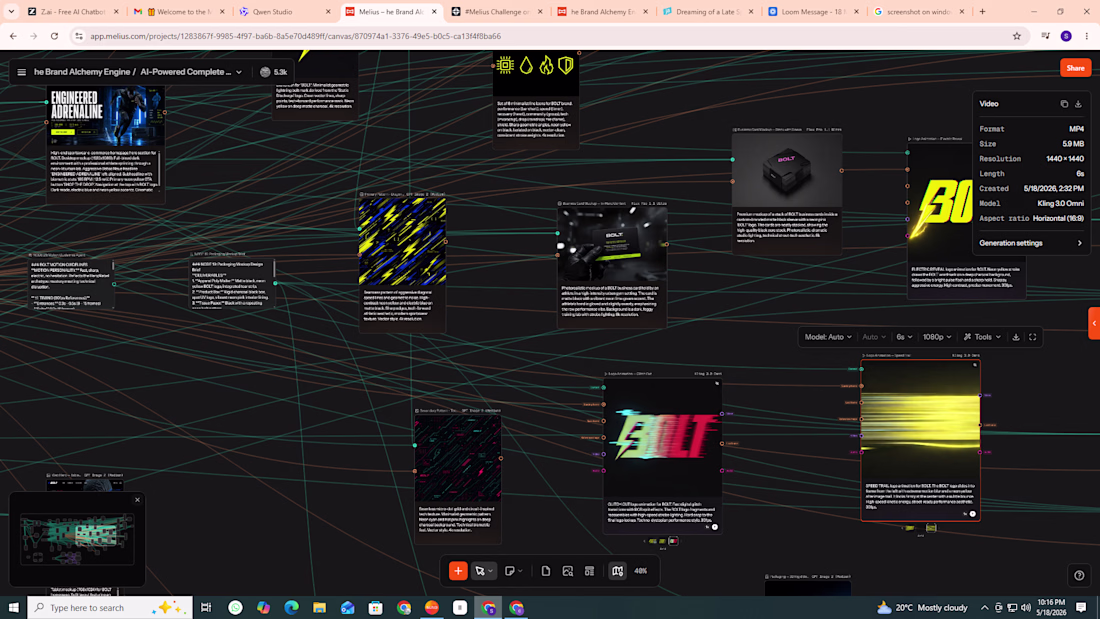Open the Chrome profile avatar
The height and width of the screenshot is (619, 1100).
coord(1066,36)
